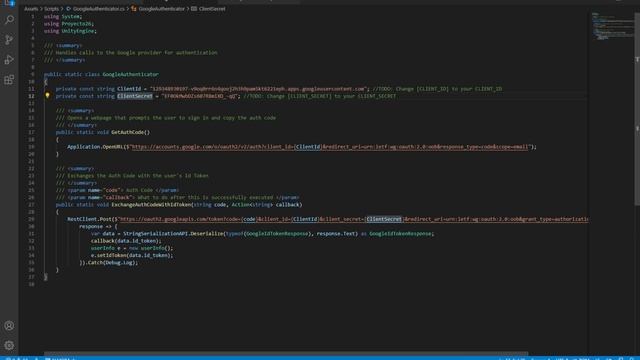This screenshot has height=360, width=640.
Task: Click 'userInfo e = new userInfo();' line
Action: click(131, 248)
